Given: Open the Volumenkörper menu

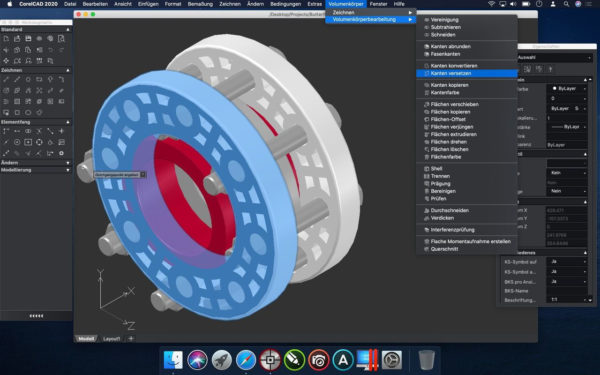Looking at the screenshot, I should 346,4.
